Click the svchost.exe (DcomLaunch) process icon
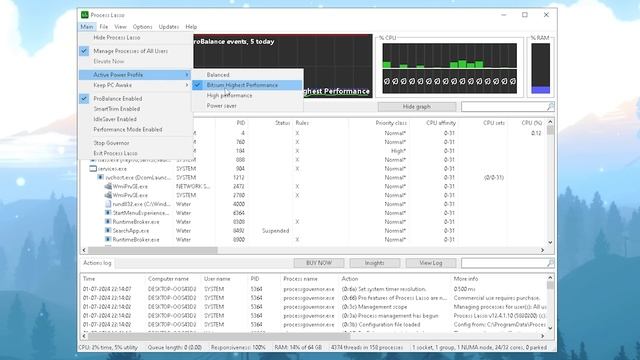The width and height of the screenshot is (640, 360). [x=100, y=178]
